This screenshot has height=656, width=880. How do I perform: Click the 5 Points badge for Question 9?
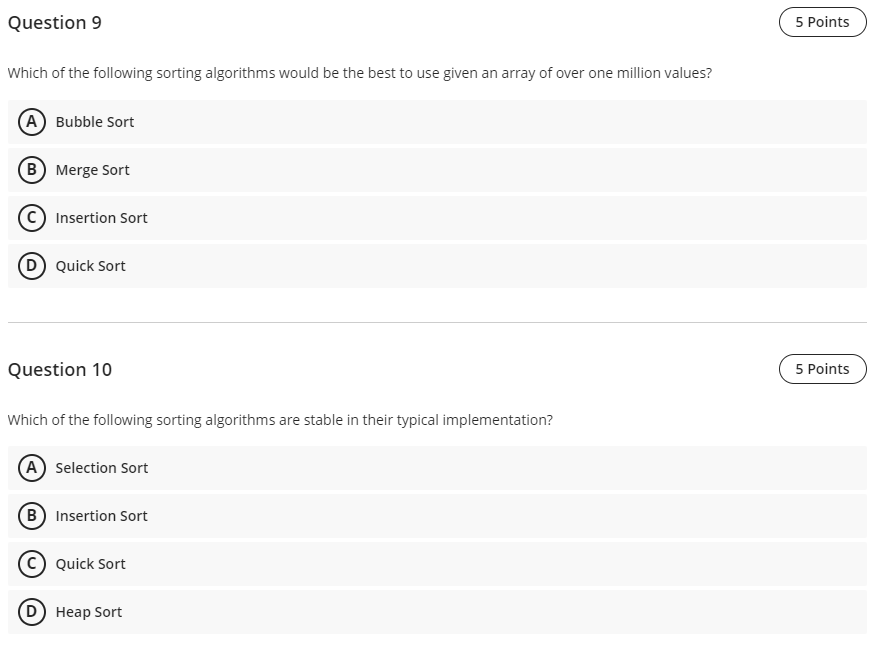823,22
